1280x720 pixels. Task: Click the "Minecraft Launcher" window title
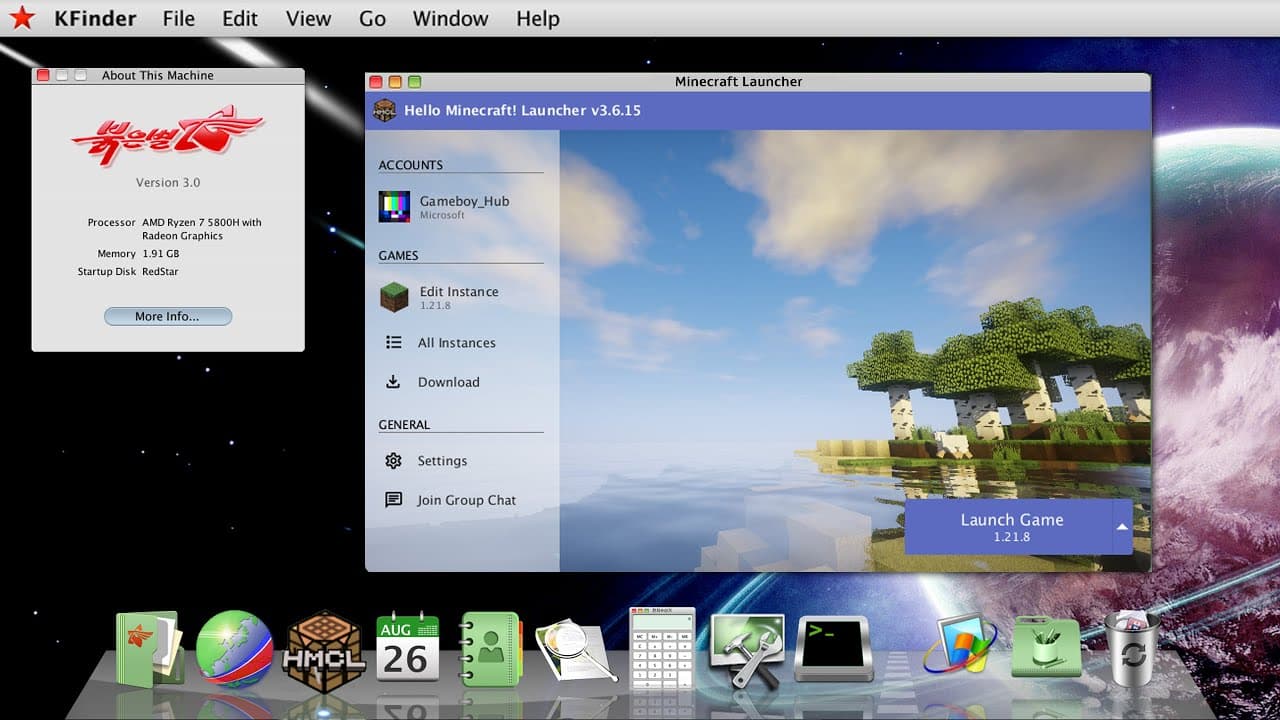pos(739,82)
